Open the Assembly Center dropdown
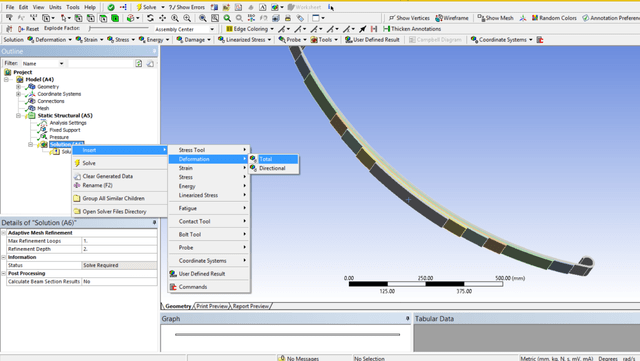The width and height of the screenshot is (640, 361). click(184, 29)
